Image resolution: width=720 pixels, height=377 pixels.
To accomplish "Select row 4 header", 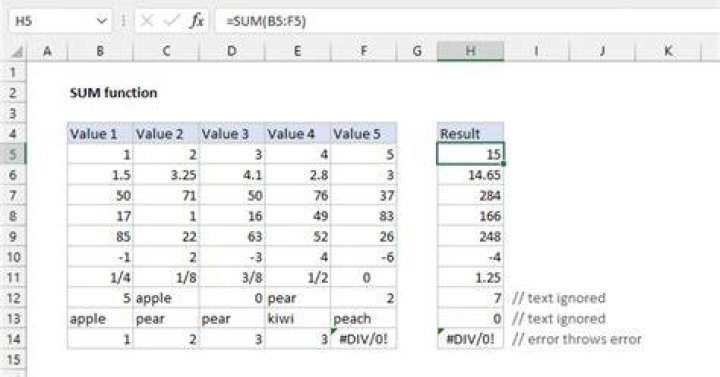I will (13, 134).
